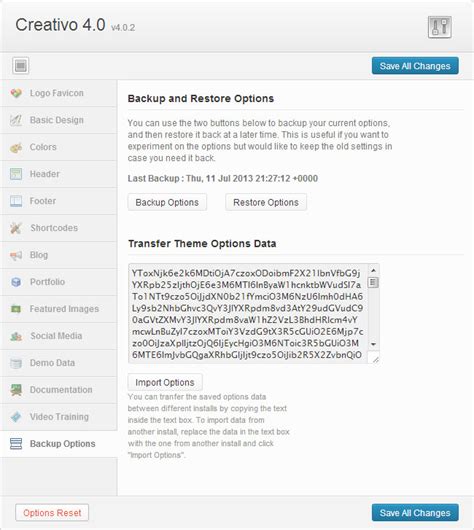Click the Blog megaphone icon

pos(16,255)
